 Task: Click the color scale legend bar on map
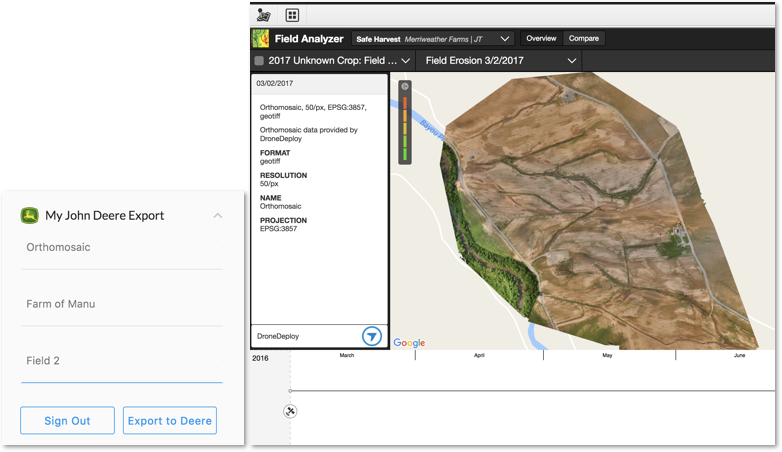(405, 128)
